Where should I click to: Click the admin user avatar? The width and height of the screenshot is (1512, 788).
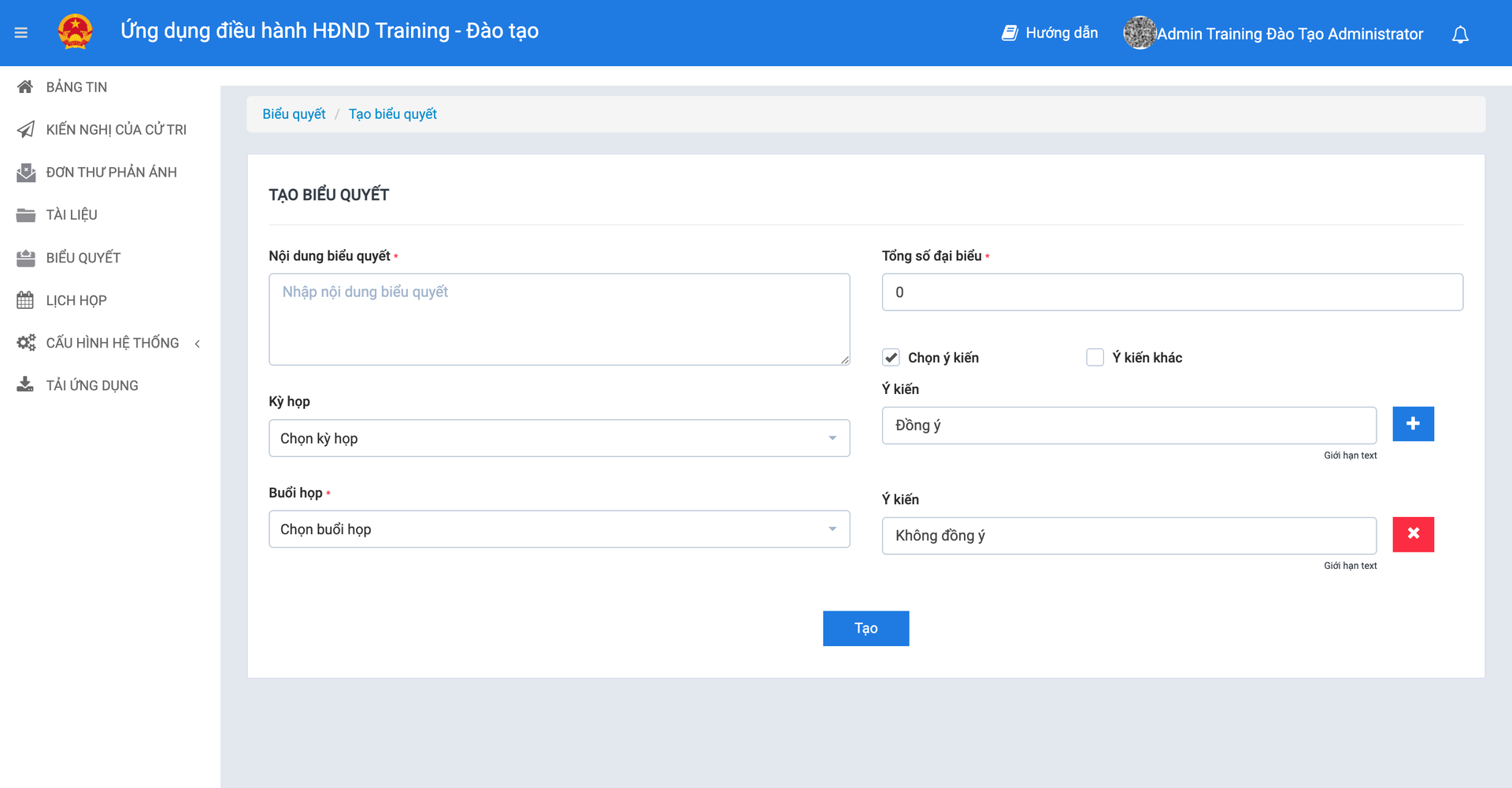click(1139, 33)
